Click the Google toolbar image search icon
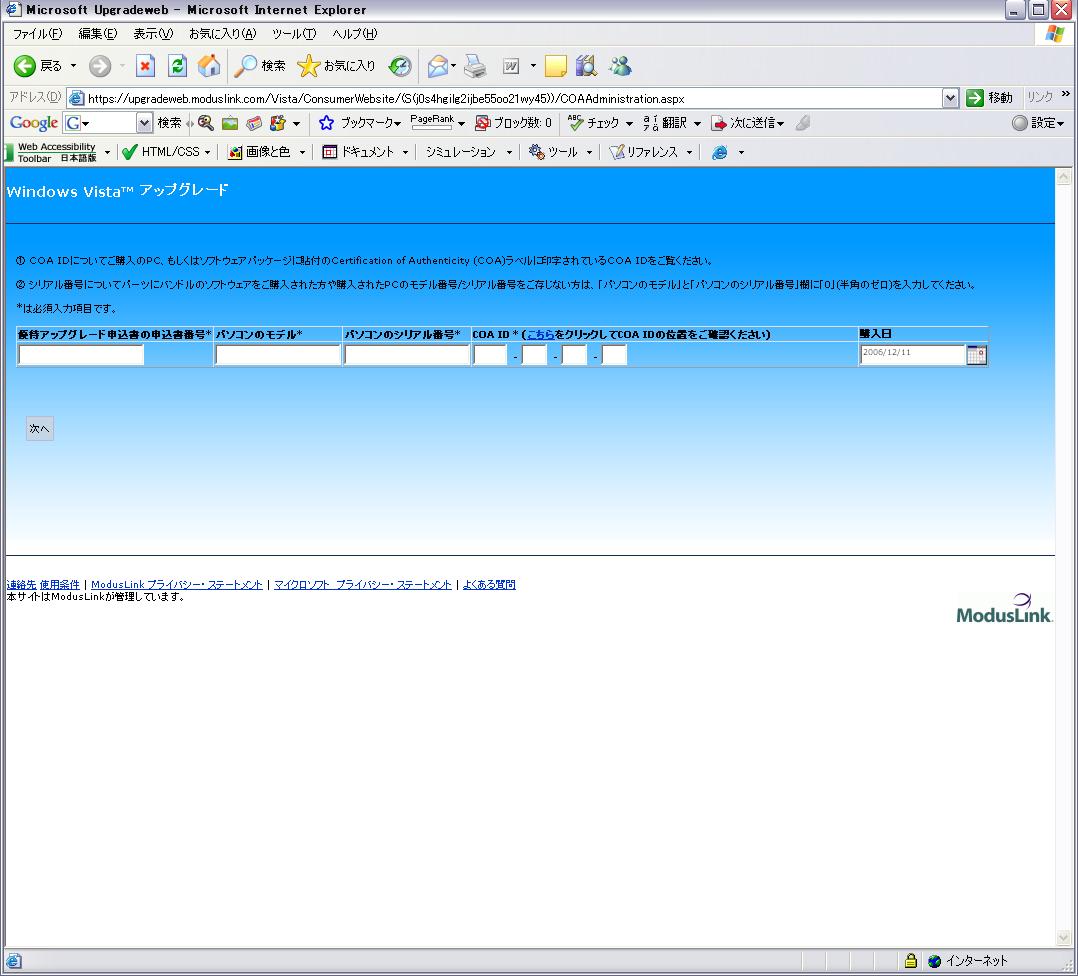Image resolution: width=1078 pixels, height=976 pixels. (x=230, y=123)
